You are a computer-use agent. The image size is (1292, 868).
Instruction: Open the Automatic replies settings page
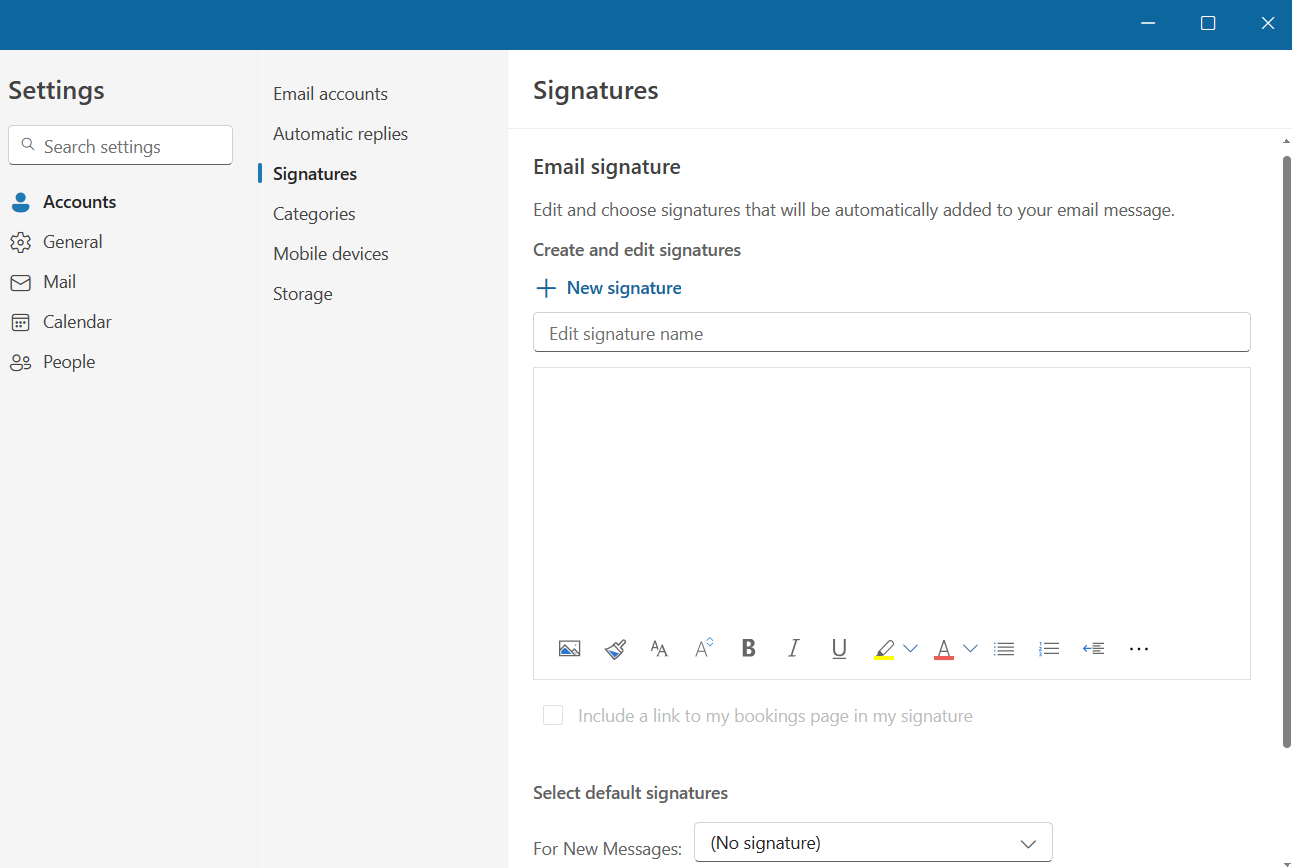(340, 134)
